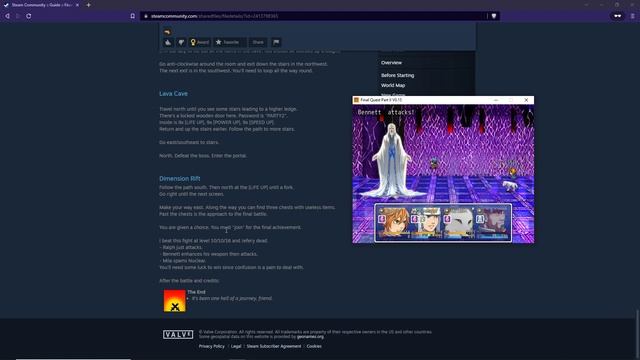This screenshot has width=640, height=360.
Task: Click The End achievement title
Action: [196, 292]
